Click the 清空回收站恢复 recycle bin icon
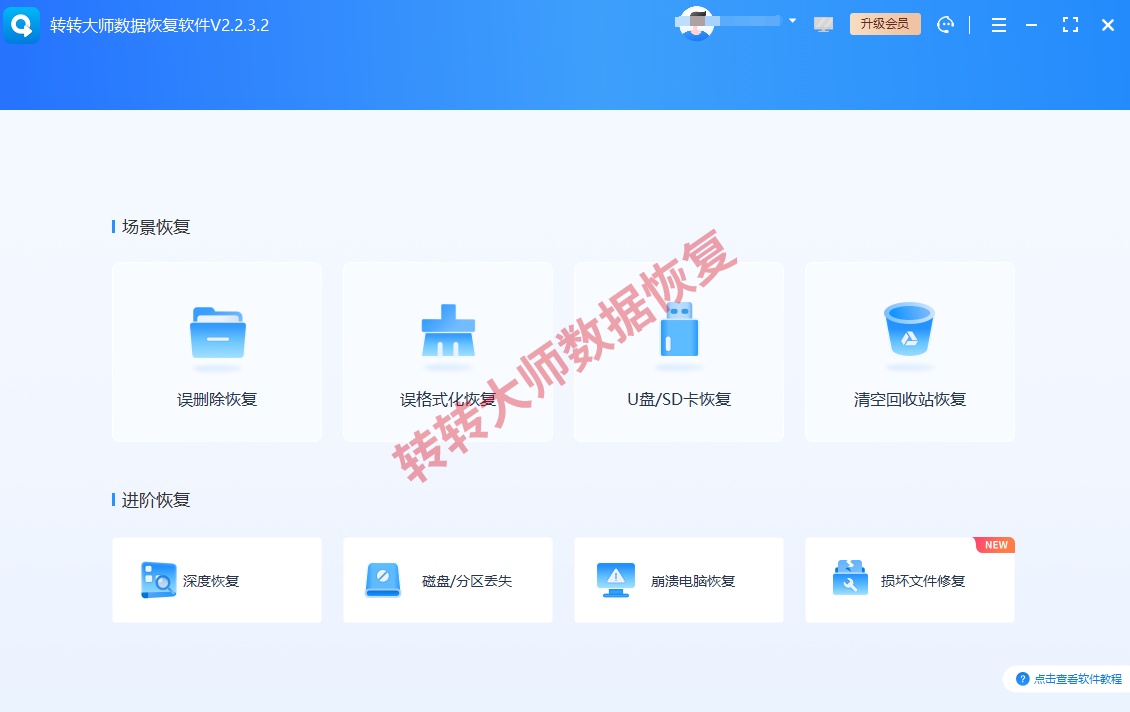The height and width of the screenshot is (712, 1130). point(909,329)
